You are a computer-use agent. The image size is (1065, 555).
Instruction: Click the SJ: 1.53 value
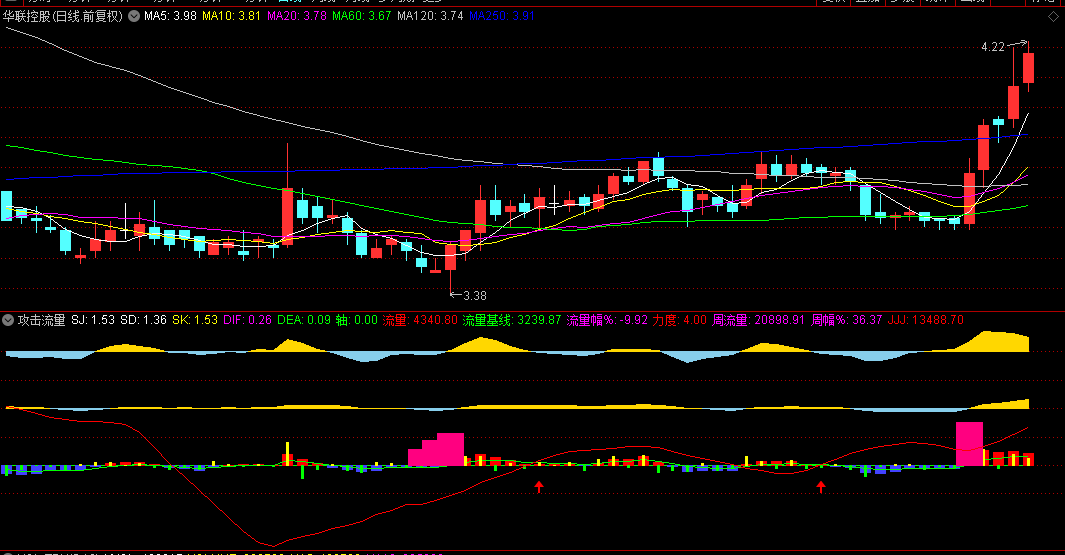tap(93, 320)
